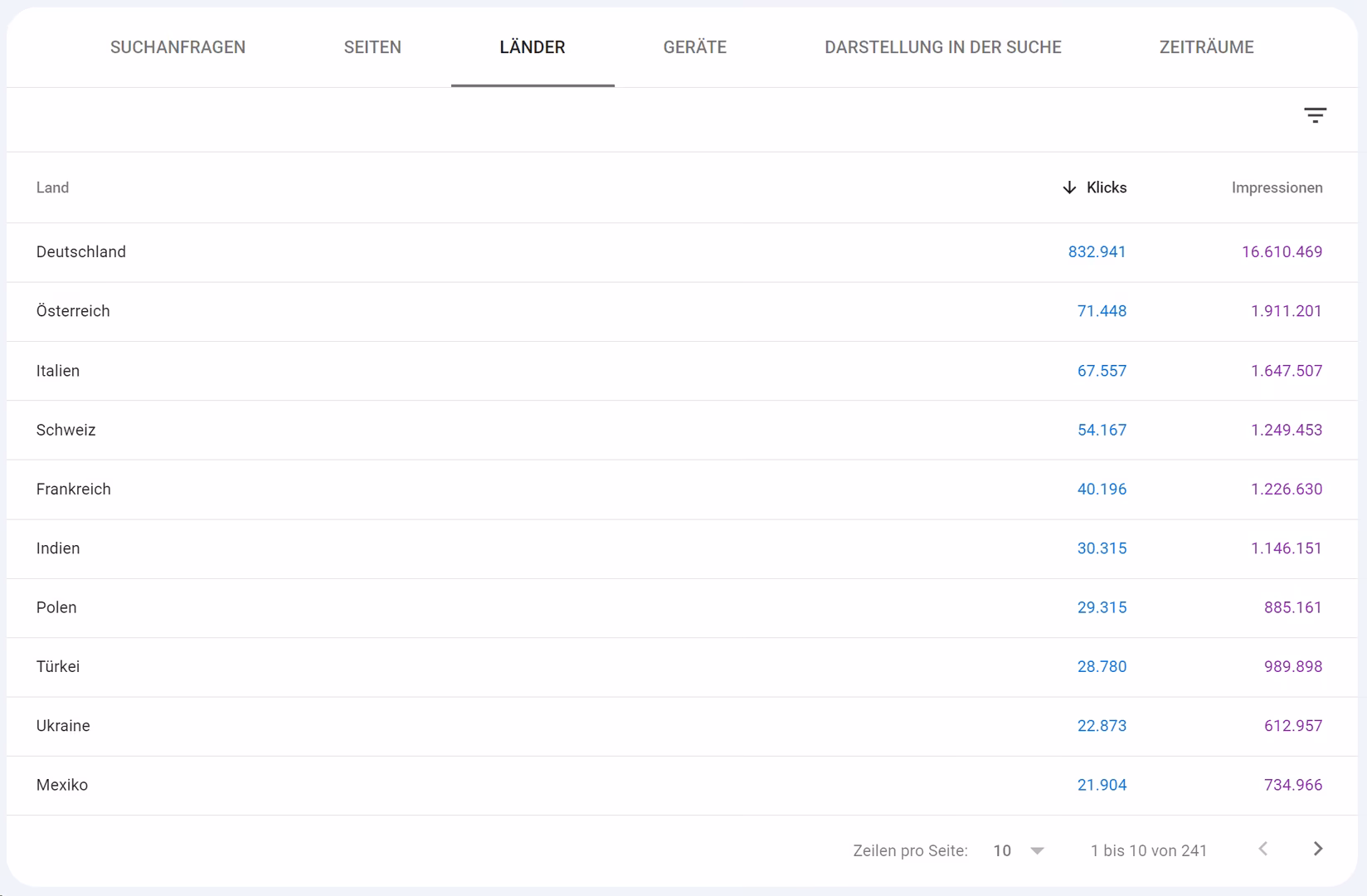Select the Ukraine row
The width and height of the screenshot is (1367, 896).
pos(63,726)
